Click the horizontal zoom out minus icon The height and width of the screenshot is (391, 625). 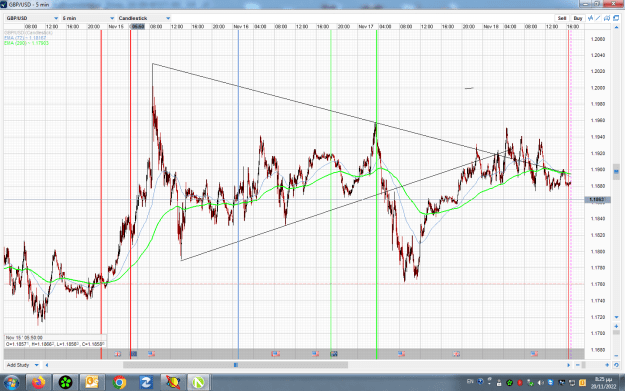tap(578, 365)
